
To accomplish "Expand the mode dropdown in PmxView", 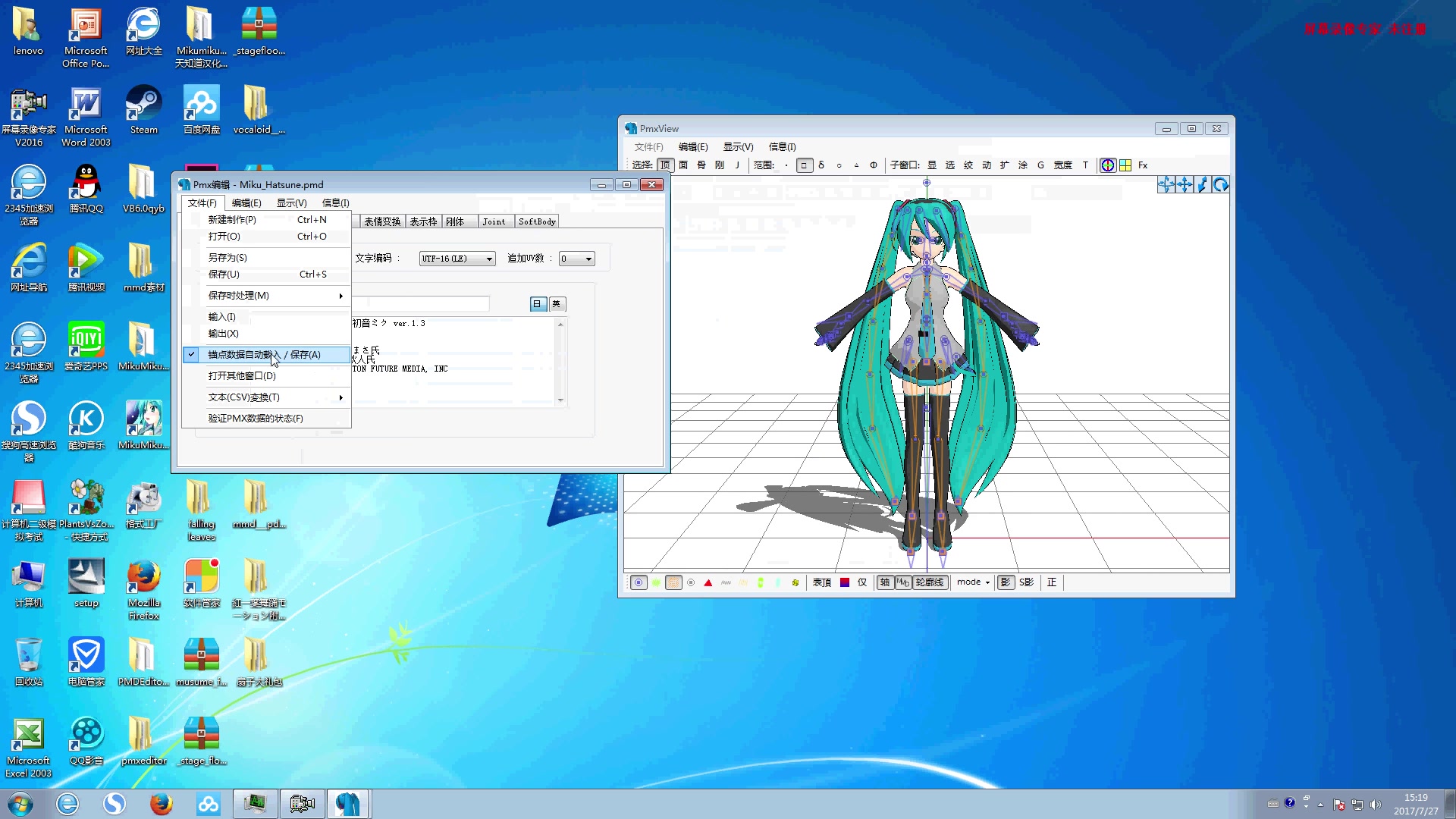I will coord(973,582).
